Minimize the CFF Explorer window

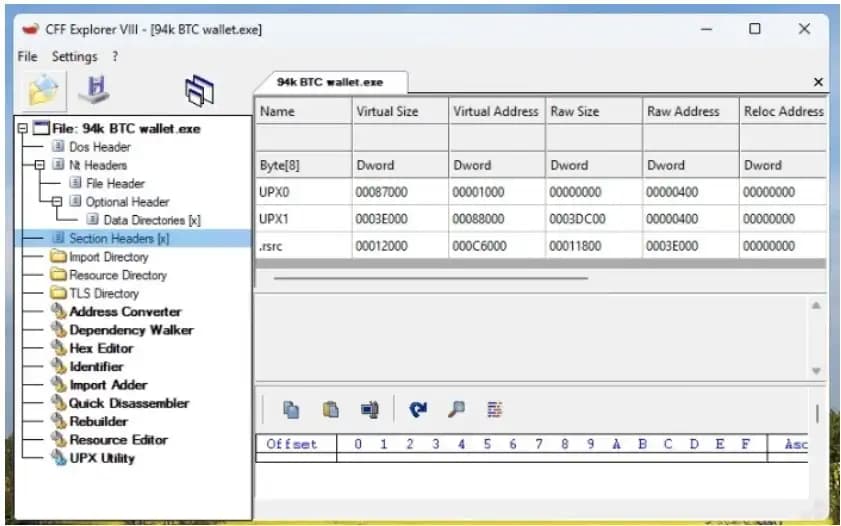(x=706, y=29)
